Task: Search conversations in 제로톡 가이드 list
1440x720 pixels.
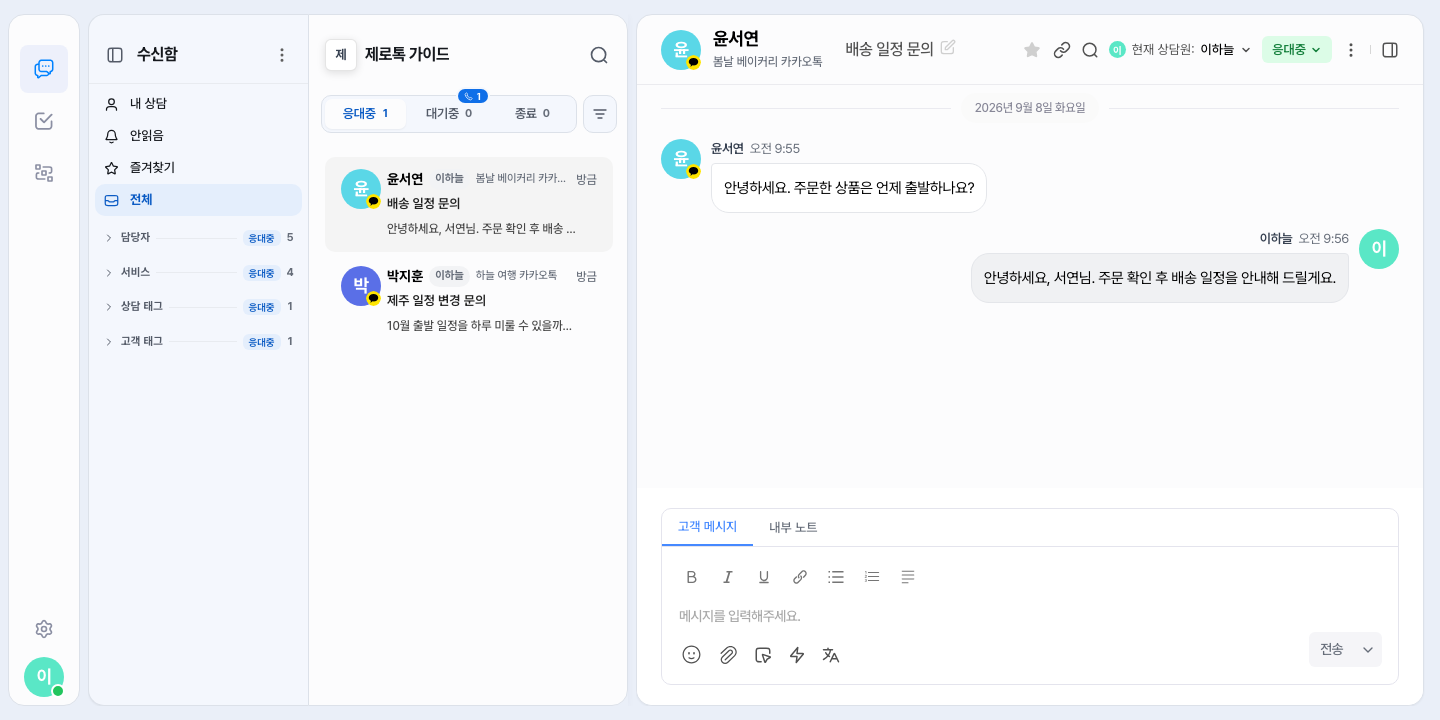Action: (x=599, y=55)
